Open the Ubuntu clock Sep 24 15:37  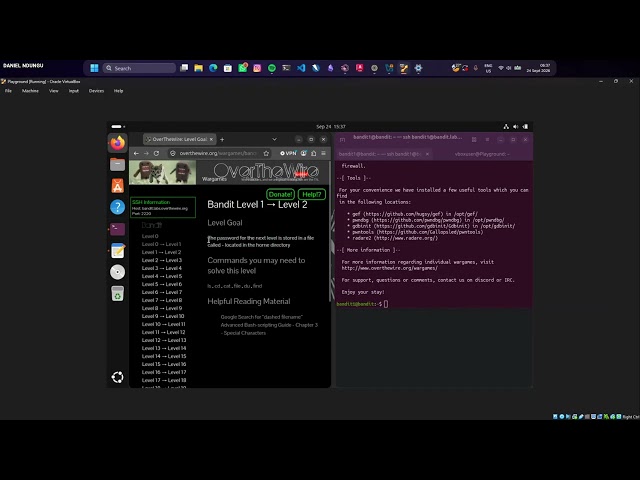pos(331,127)
